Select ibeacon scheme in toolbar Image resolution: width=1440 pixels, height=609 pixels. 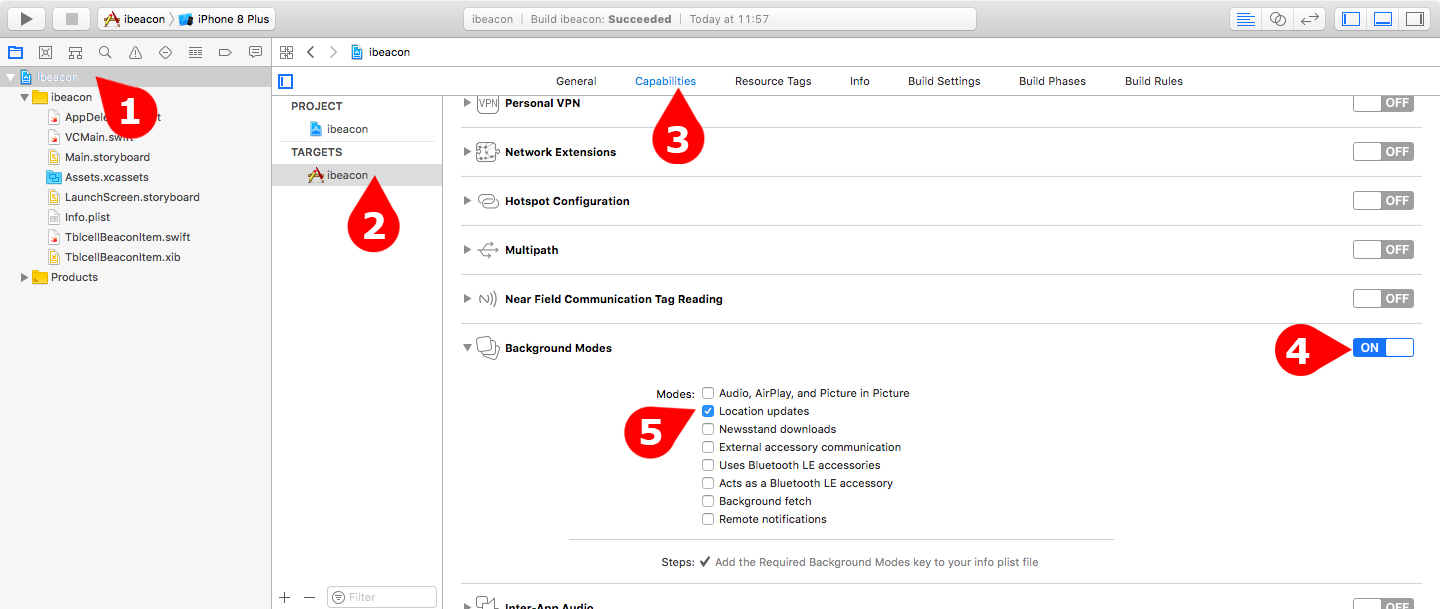click(135, 19)
